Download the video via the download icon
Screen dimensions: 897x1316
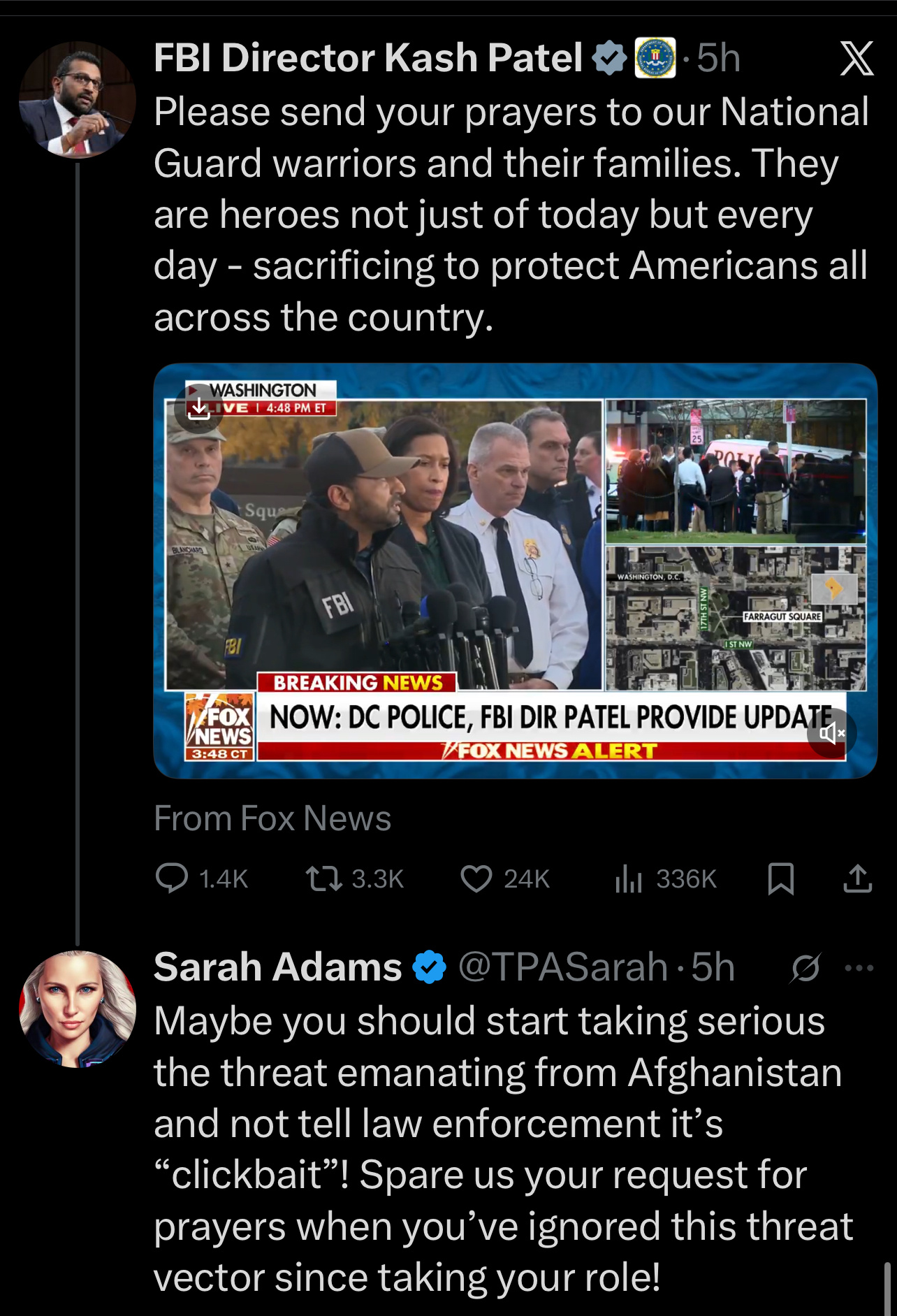coord(199,408)
